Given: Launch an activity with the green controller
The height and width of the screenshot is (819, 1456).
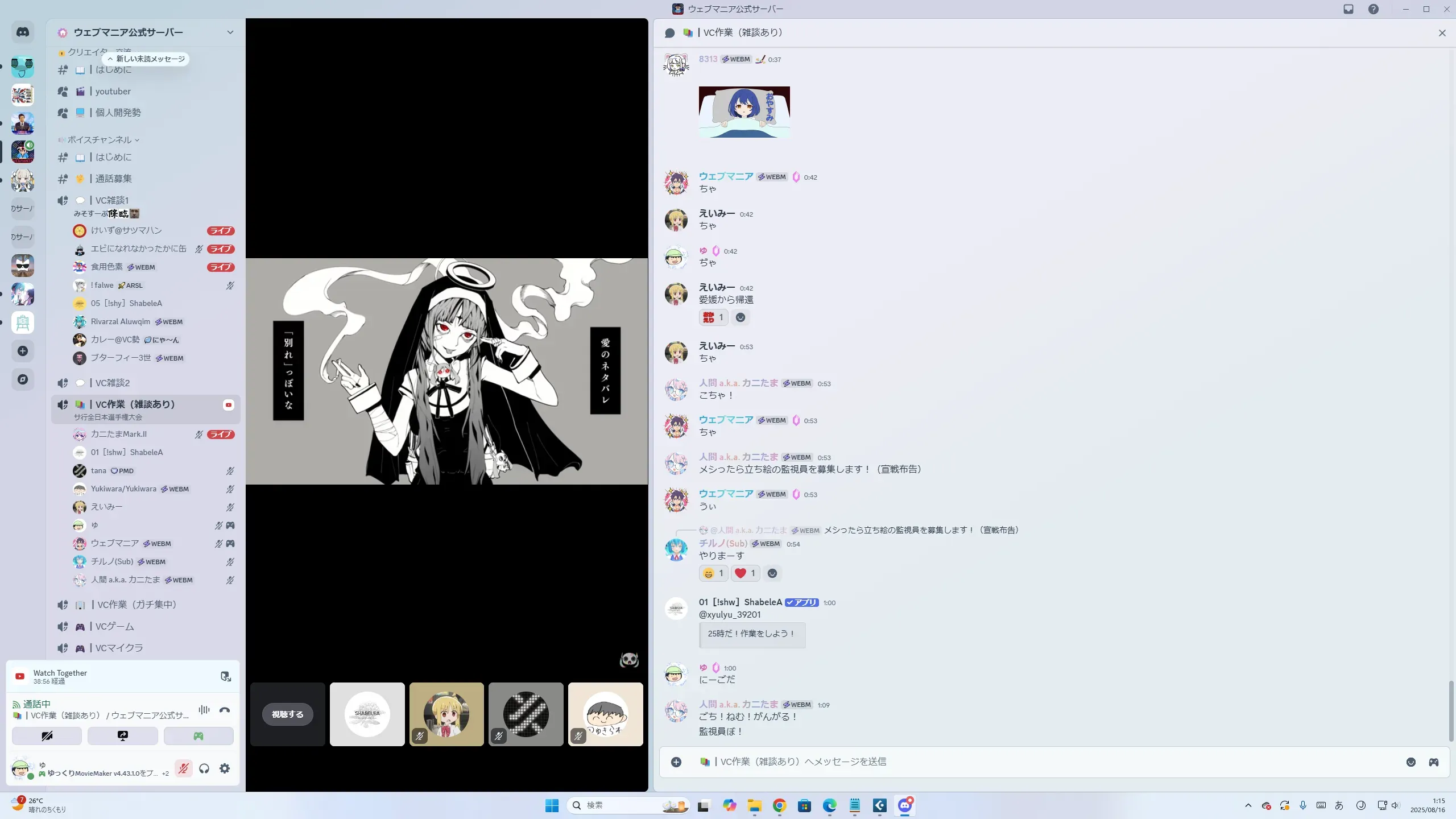Looking at the screenshot, I should point(198,736).
